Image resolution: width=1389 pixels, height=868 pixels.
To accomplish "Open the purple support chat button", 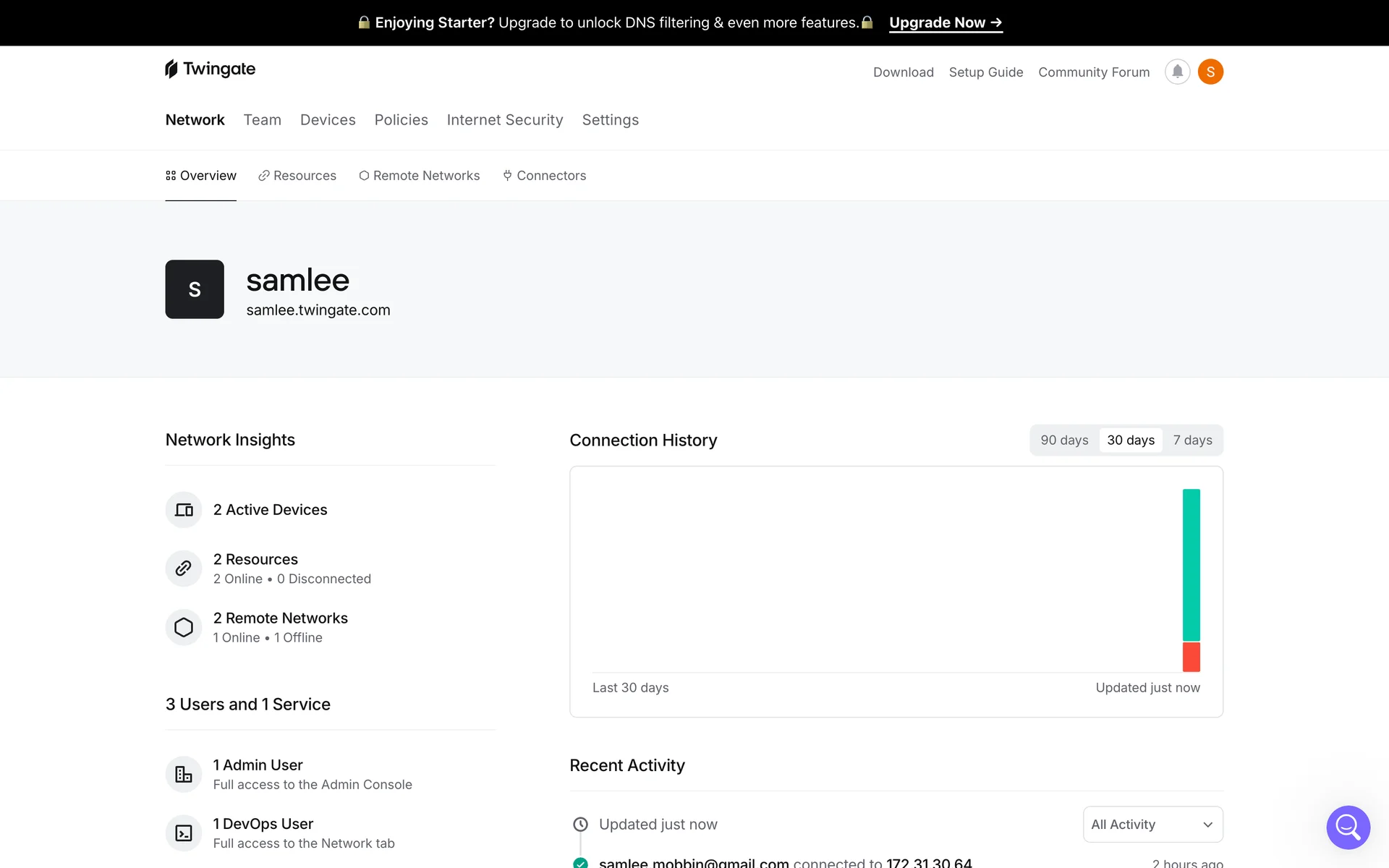I will point(1348,827).
